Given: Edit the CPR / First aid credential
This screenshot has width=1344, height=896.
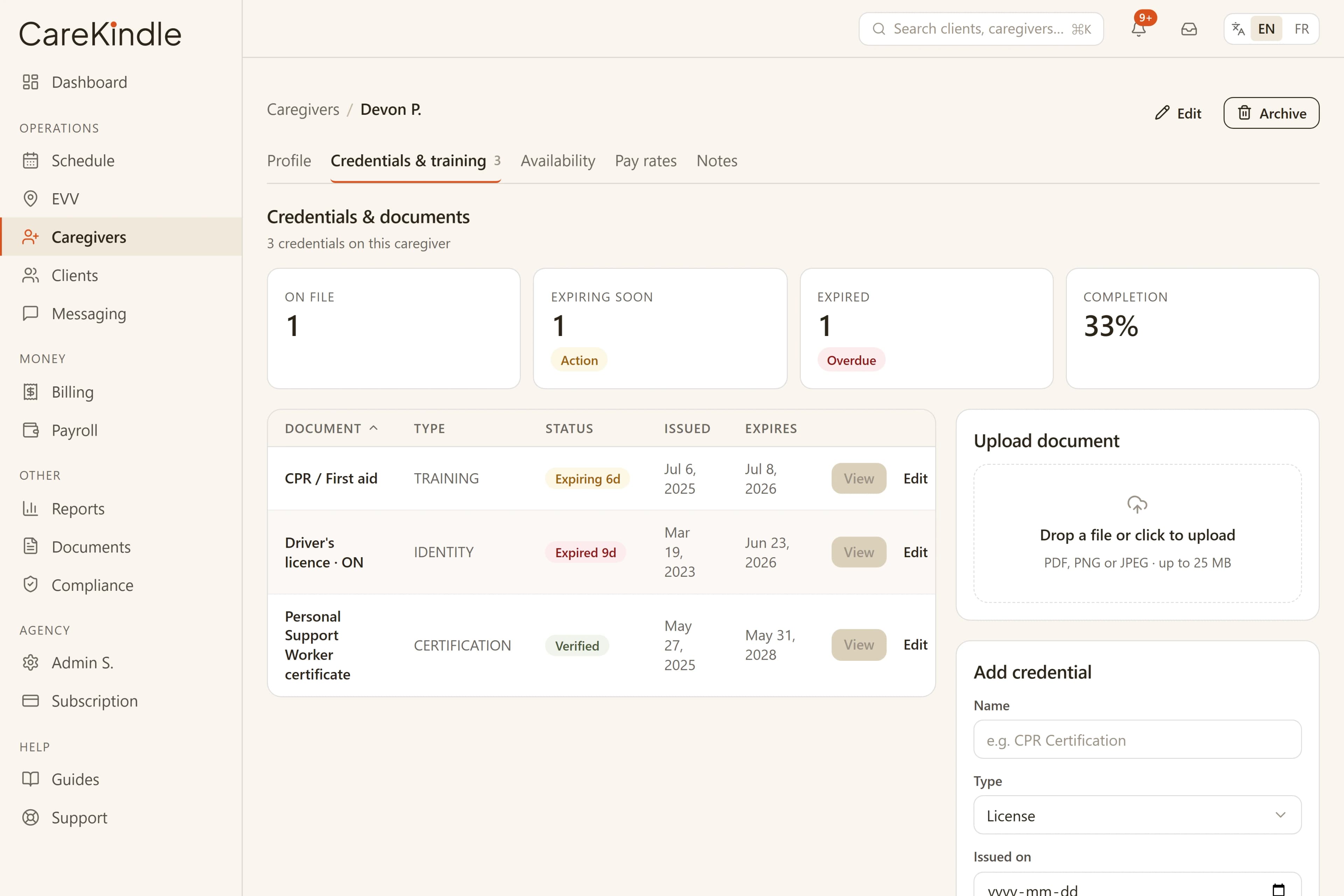Looking at the screenshot, I should (915, 479).
